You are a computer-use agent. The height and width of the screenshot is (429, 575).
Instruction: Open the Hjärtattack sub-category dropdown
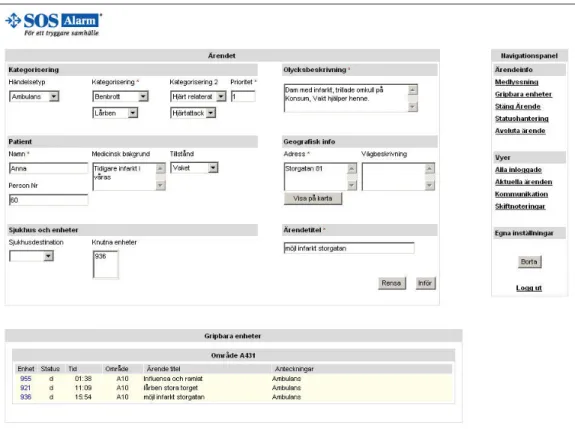coord(193,113)
